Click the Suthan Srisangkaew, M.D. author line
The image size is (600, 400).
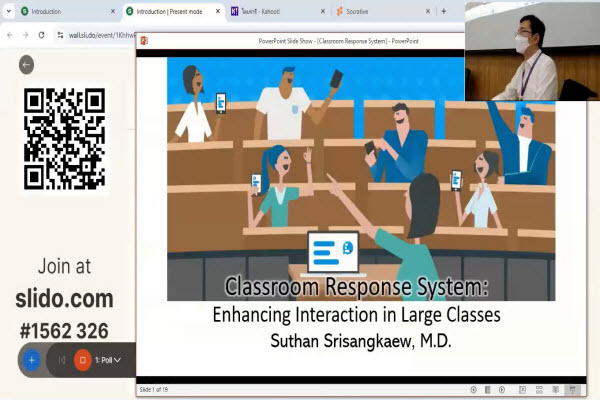pyautogui.click(x=361, y=341)
